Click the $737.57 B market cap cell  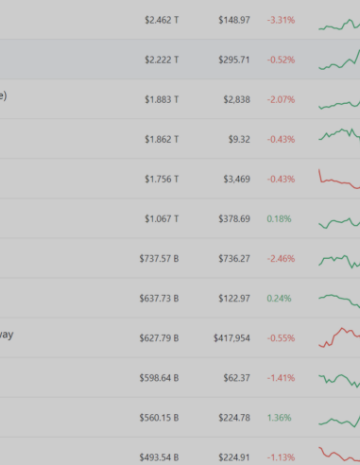[x=159, y=259]
